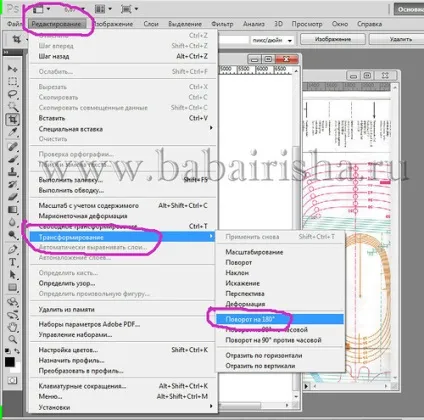424x420 pixels.
Task: Click the Основная workspace button
Action: [409, 9]
